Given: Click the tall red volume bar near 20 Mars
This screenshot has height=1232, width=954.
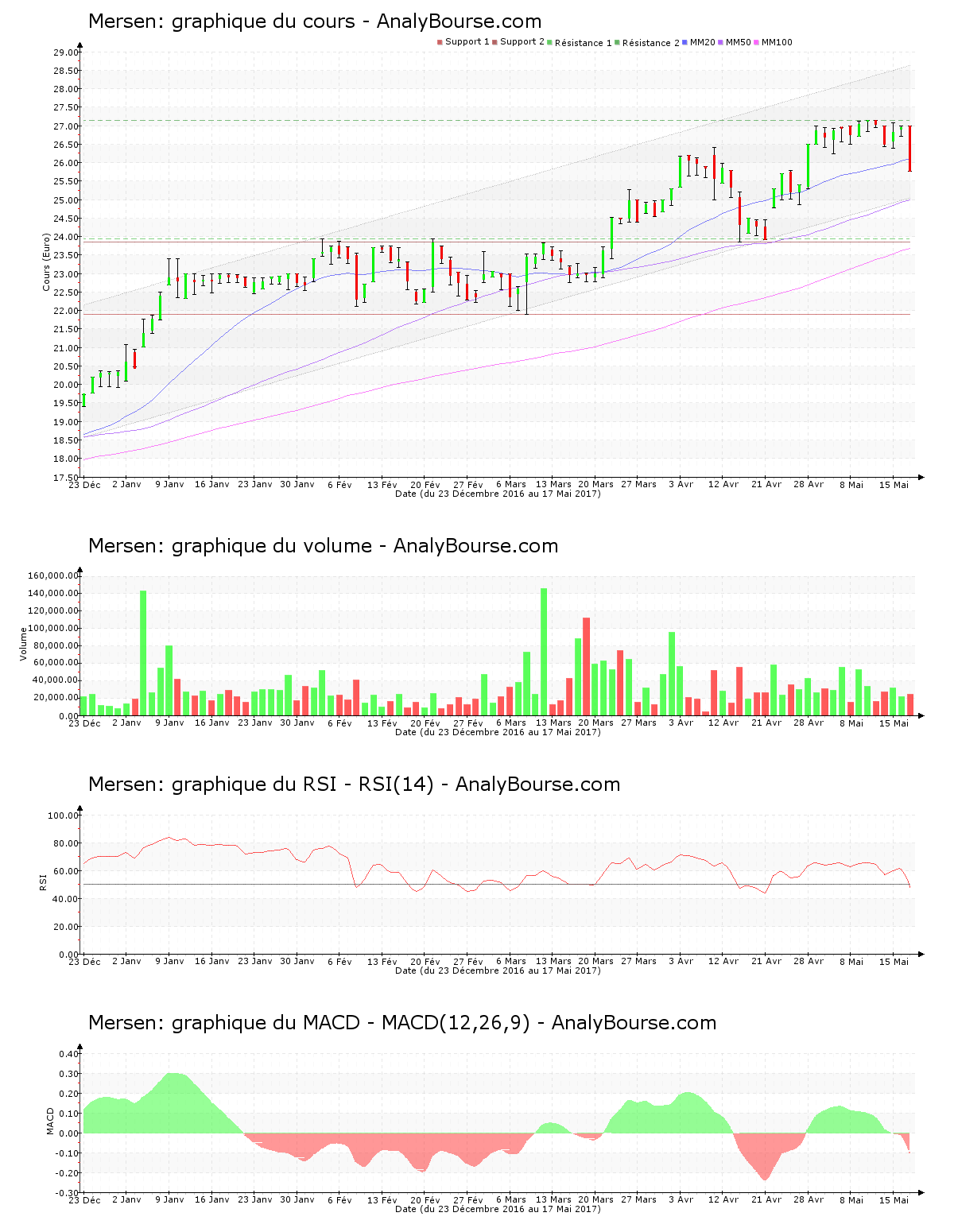Looking at the screenshot, I should point(587,666).
